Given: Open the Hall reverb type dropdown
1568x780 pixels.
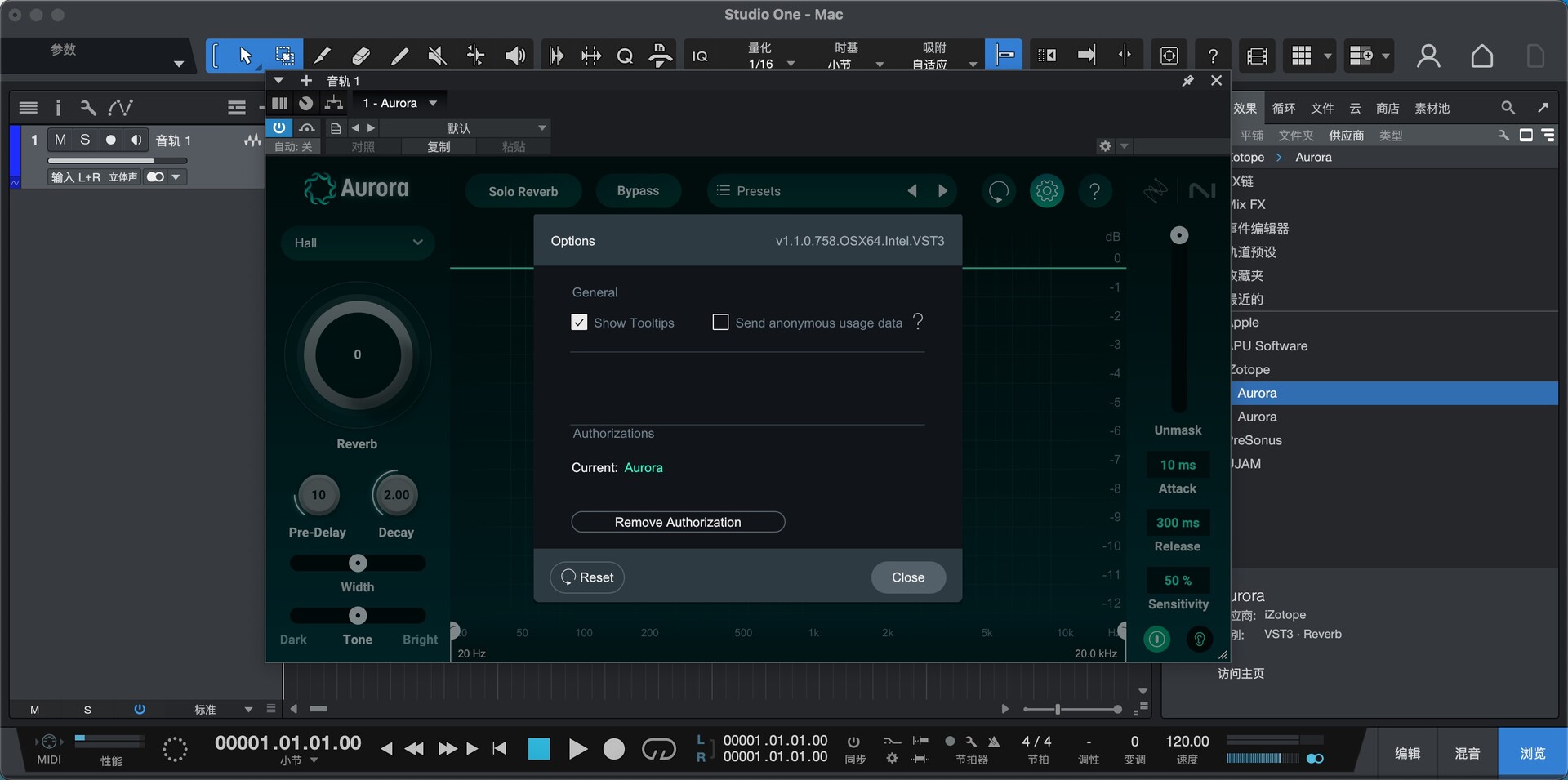Looking at the screenshot, I should (x=358, y=243).
